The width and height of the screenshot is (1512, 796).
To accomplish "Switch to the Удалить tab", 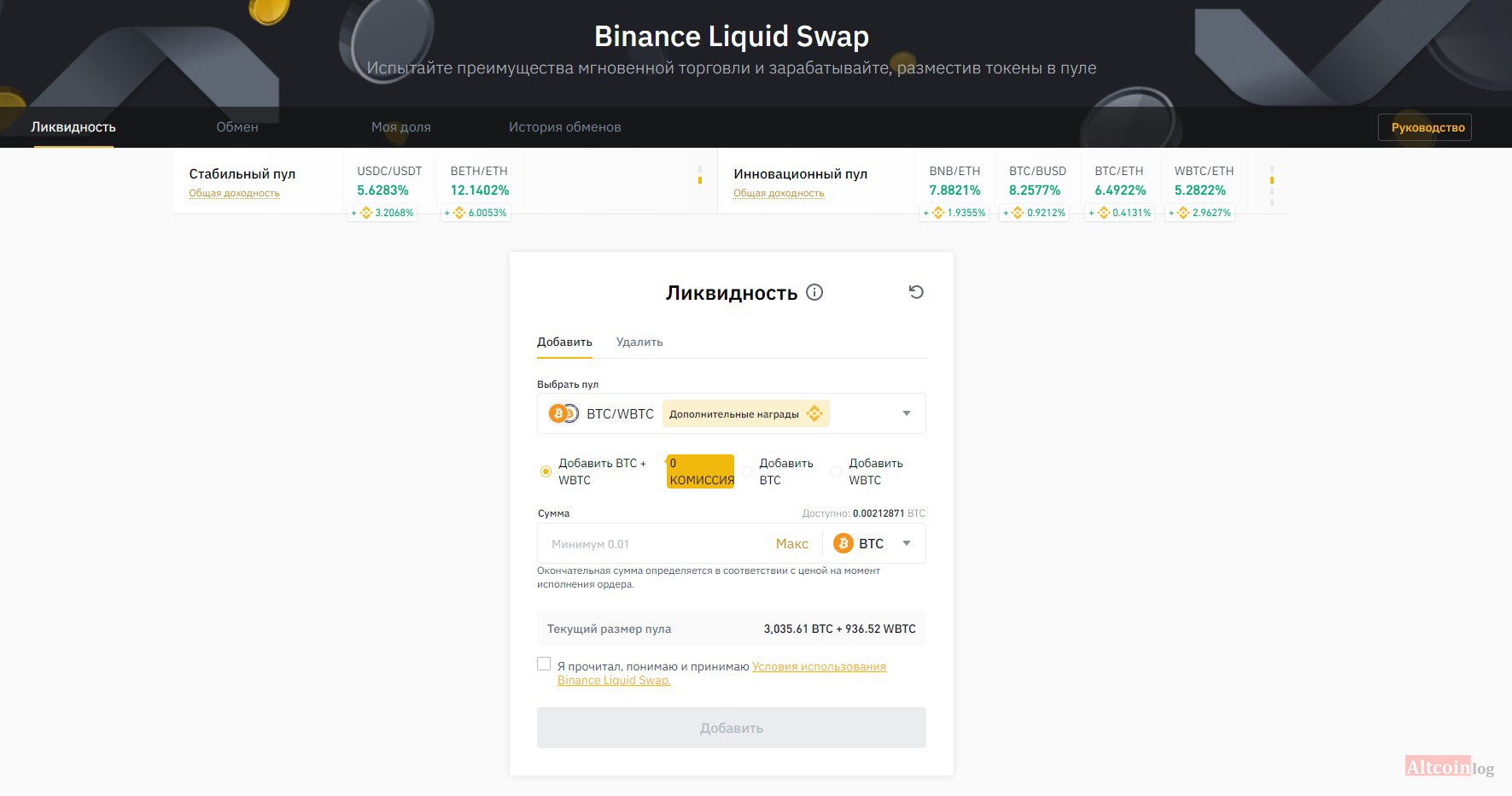I will pos(639,342).
